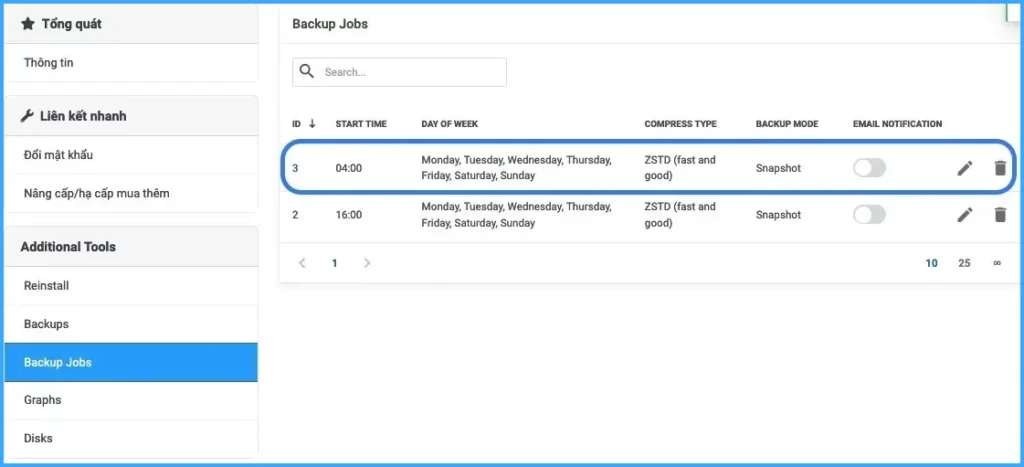Open Graphs in sidebar
The width and height of the screenshot is (1024, 467).
(131, 400)
